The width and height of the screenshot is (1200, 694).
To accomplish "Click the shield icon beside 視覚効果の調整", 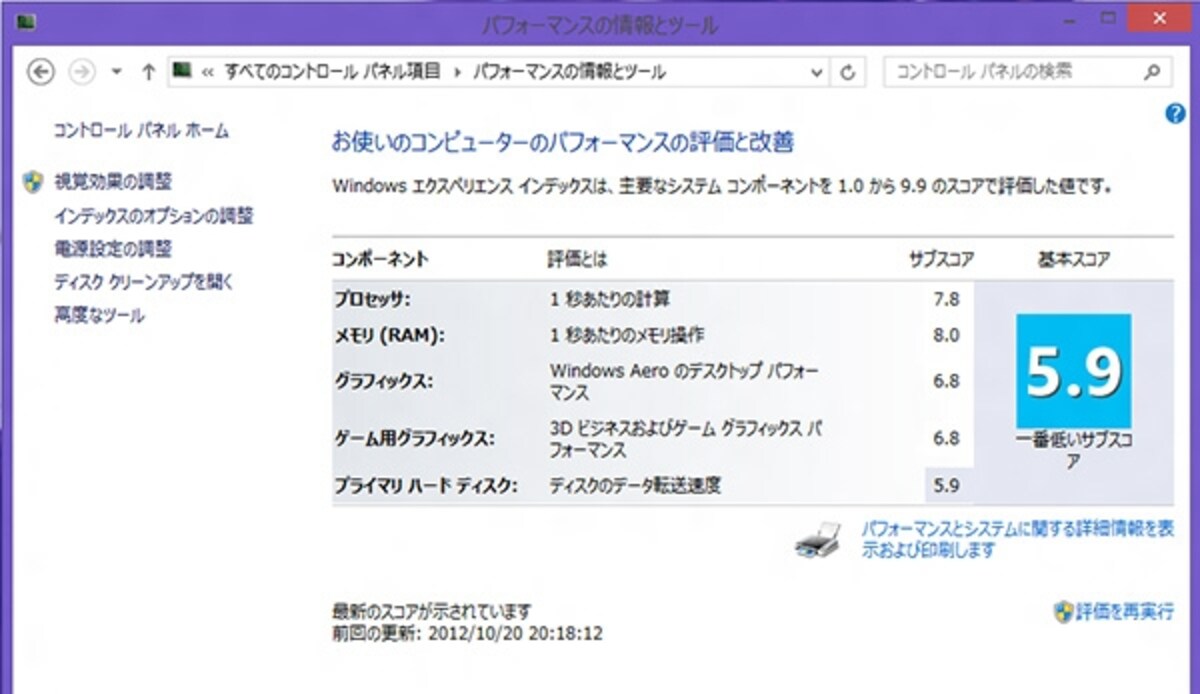I will point(34,182).
